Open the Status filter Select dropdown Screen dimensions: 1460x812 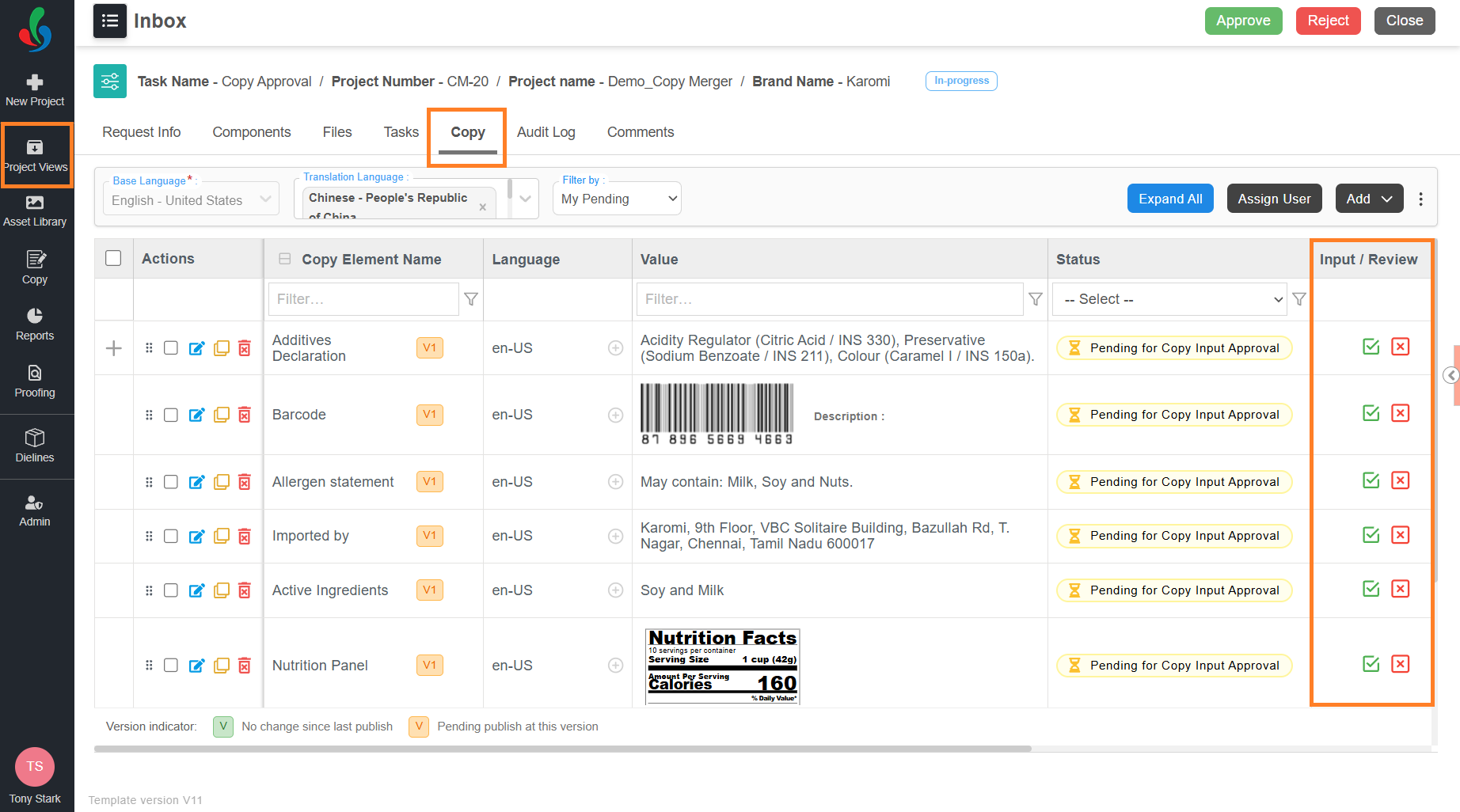1169,299
